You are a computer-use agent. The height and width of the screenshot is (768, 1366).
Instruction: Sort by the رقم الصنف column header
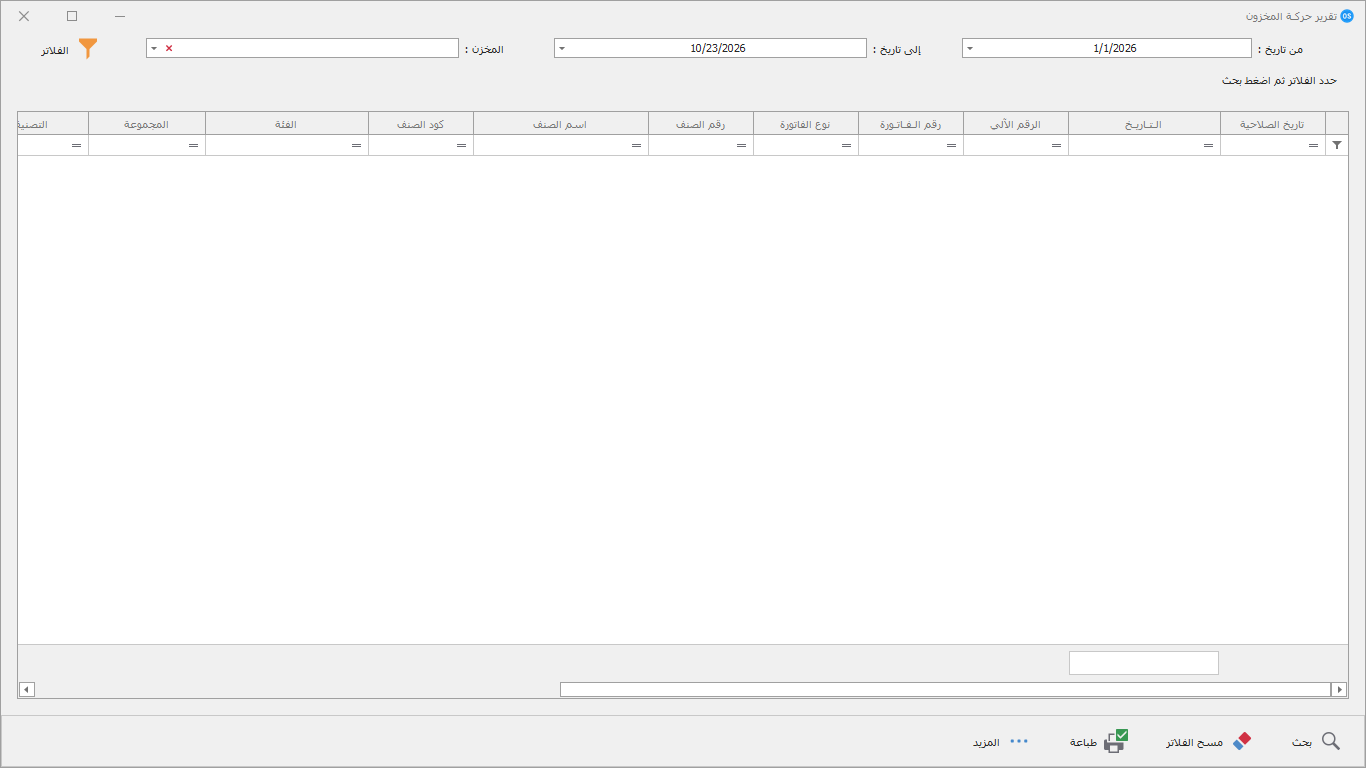tap(701, 124)
